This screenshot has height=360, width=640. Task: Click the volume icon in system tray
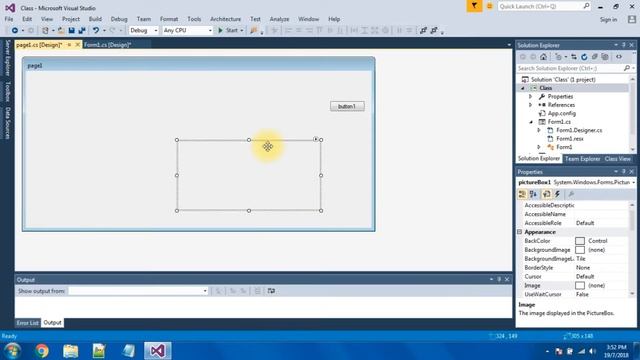pos(592,351)
